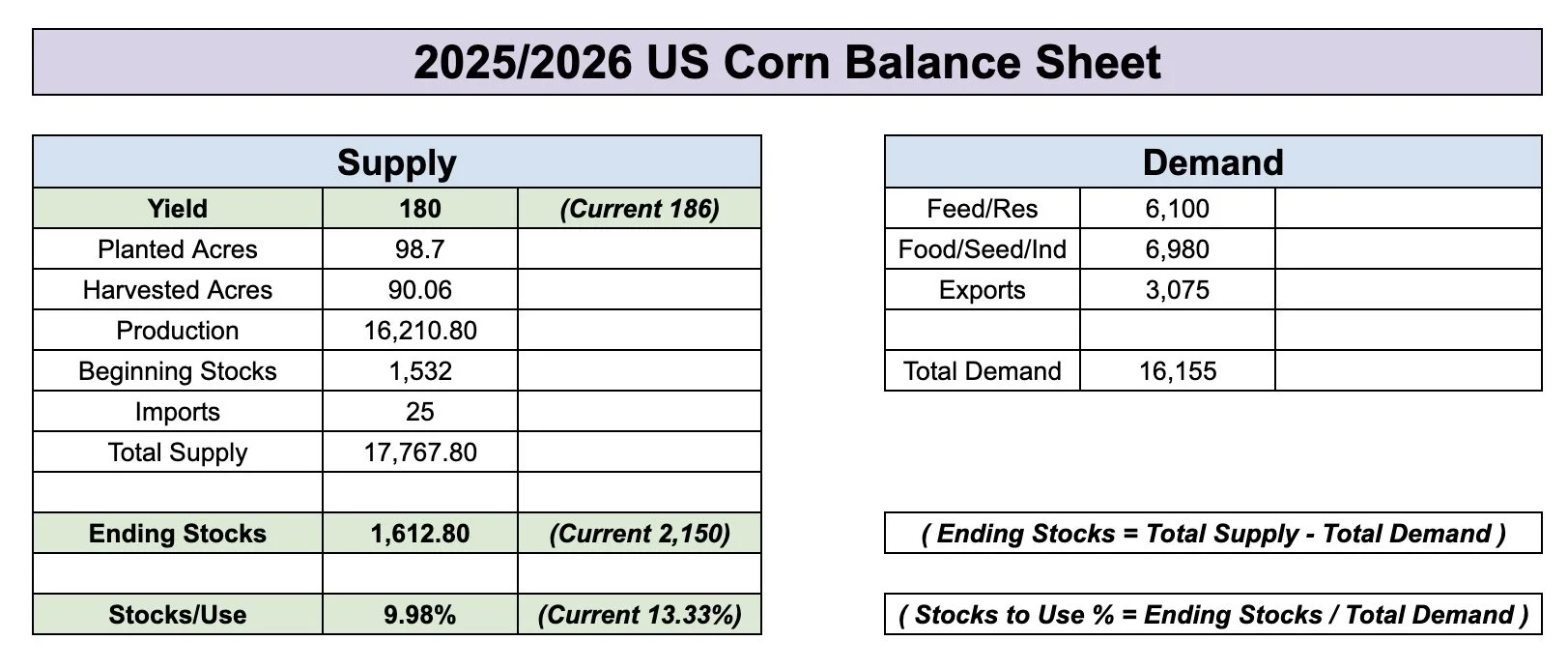Click the Feed/Res value 6,100
Screen dimensions: 1568x670
coord(1178,208)
